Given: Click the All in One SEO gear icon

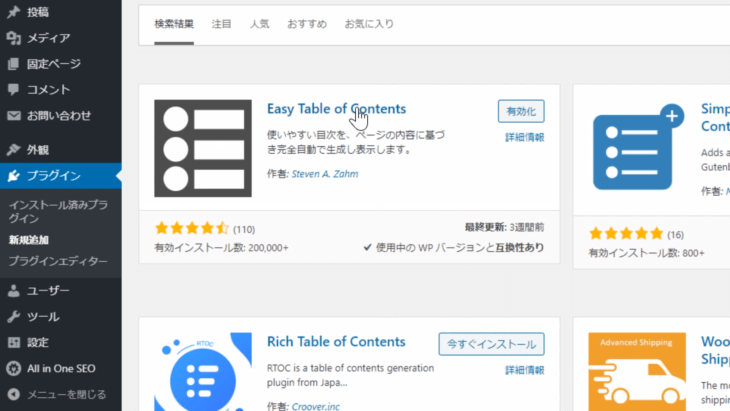Looking at the screenshot, I should (x=14, y=368).
